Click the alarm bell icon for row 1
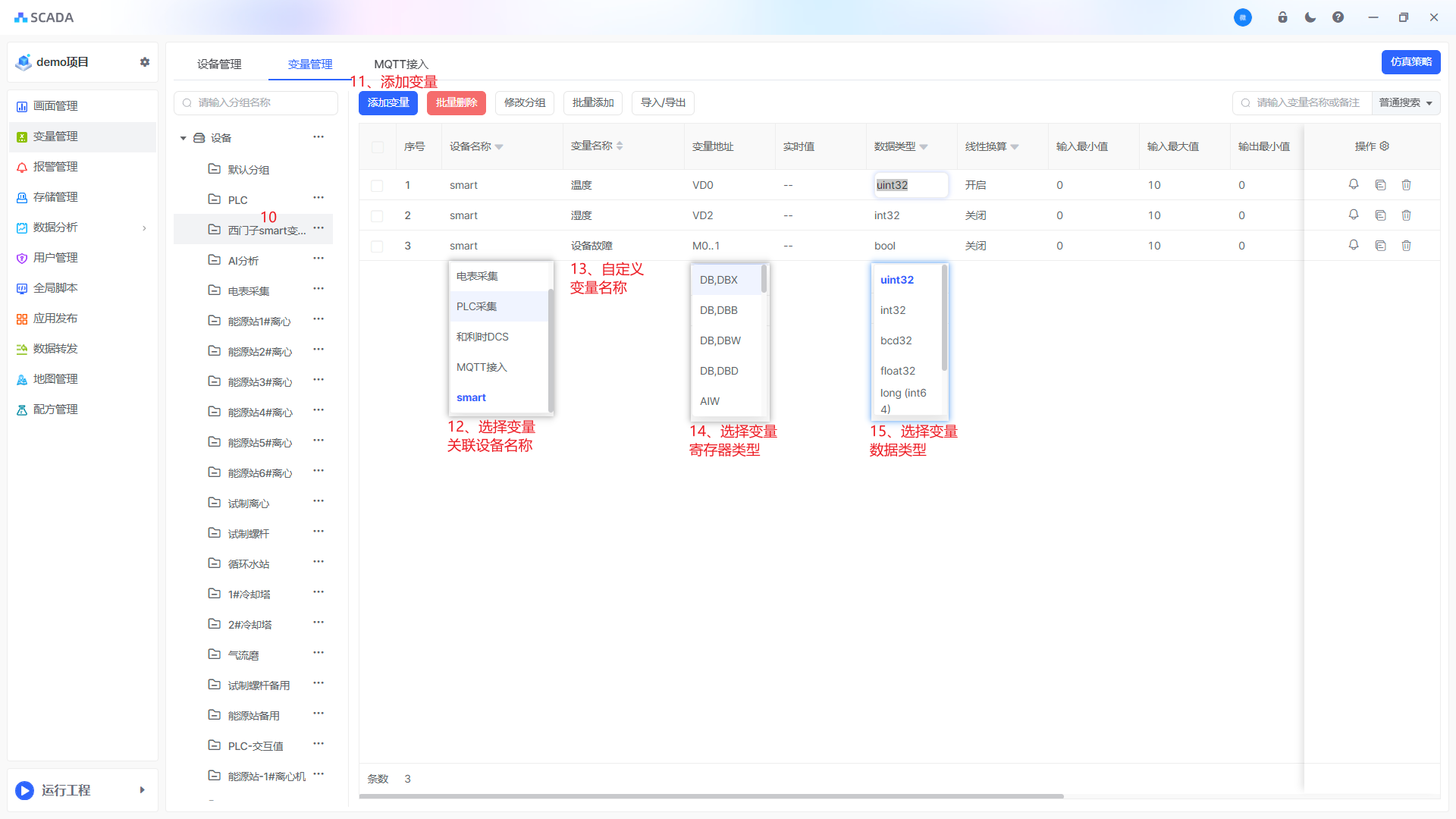Viewport: 1456px width, 819px height. point(1354,184)
